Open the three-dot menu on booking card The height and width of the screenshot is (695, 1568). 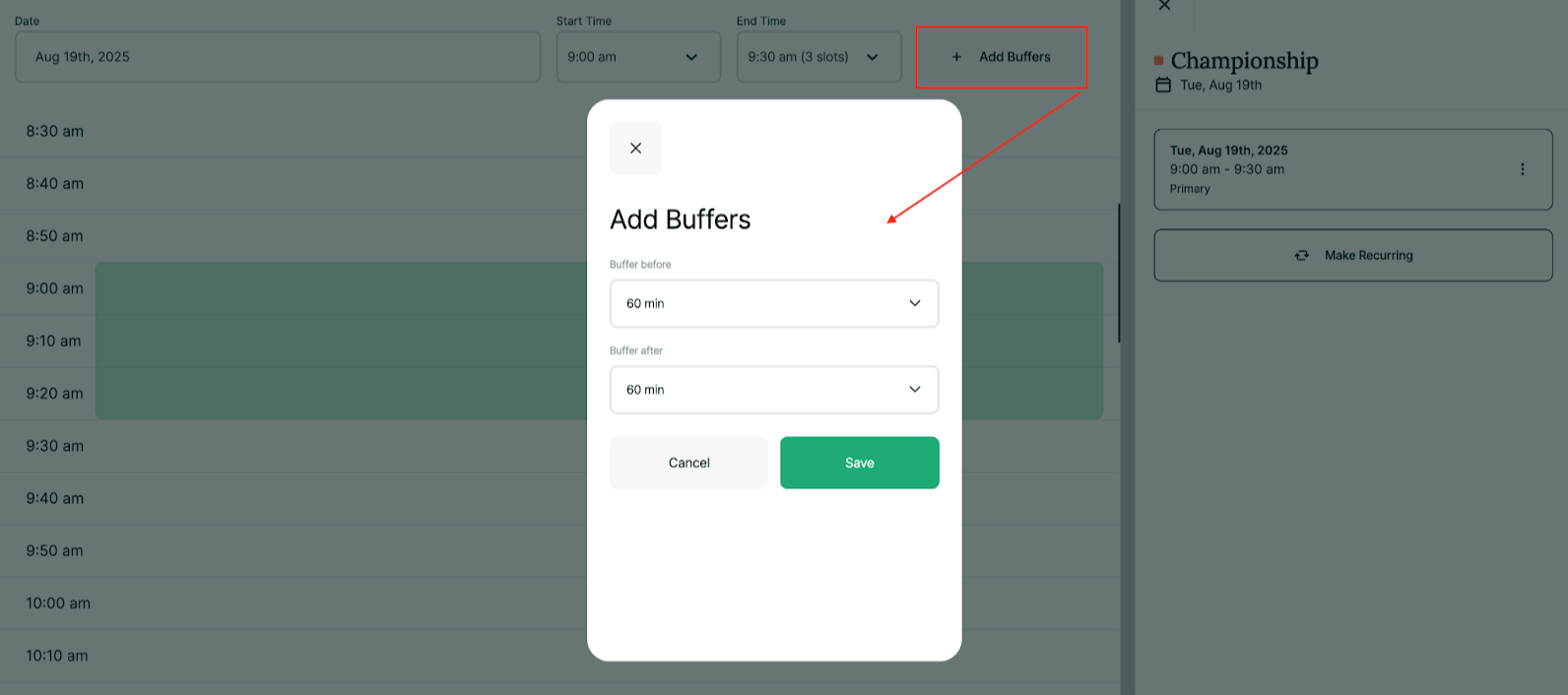pyautogui.click(x=1522, y=169)
